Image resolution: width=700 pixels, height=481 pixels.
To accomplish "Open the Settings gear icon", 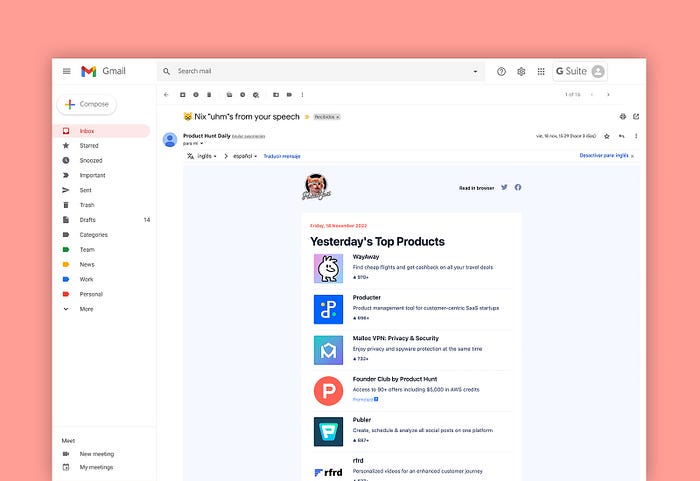I will click(x=521, y=71).
